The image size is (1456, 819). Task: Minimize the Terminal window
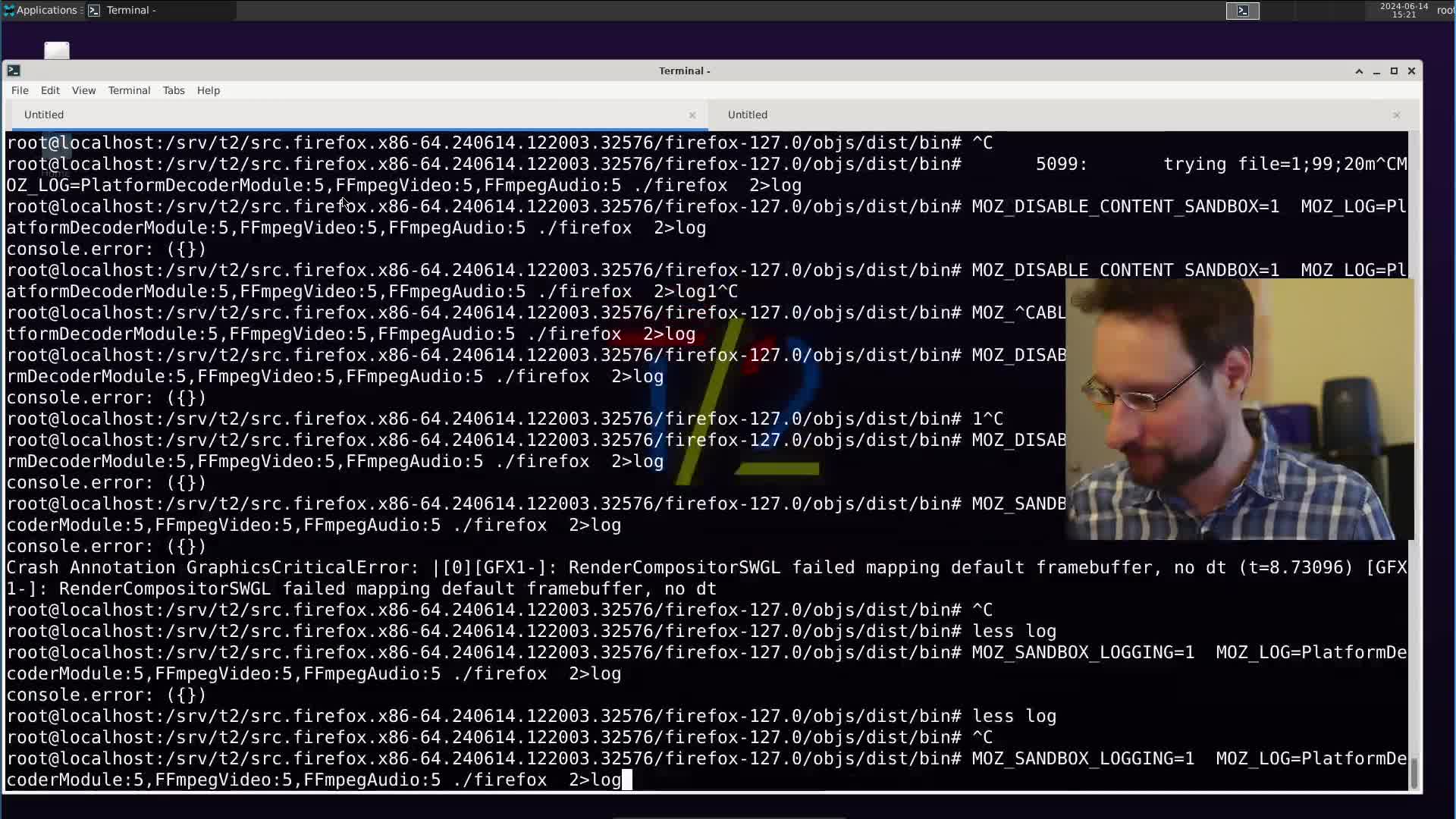point(1376,71)
